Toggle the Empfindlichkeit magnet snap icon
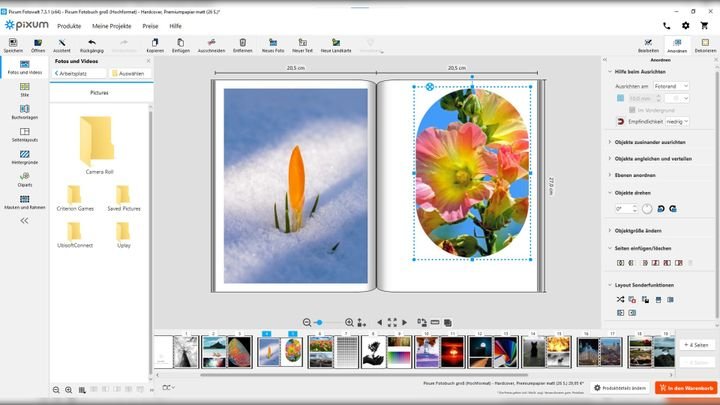Image resolution: width=720 pixels, height=405 pixels. point(620,121)
